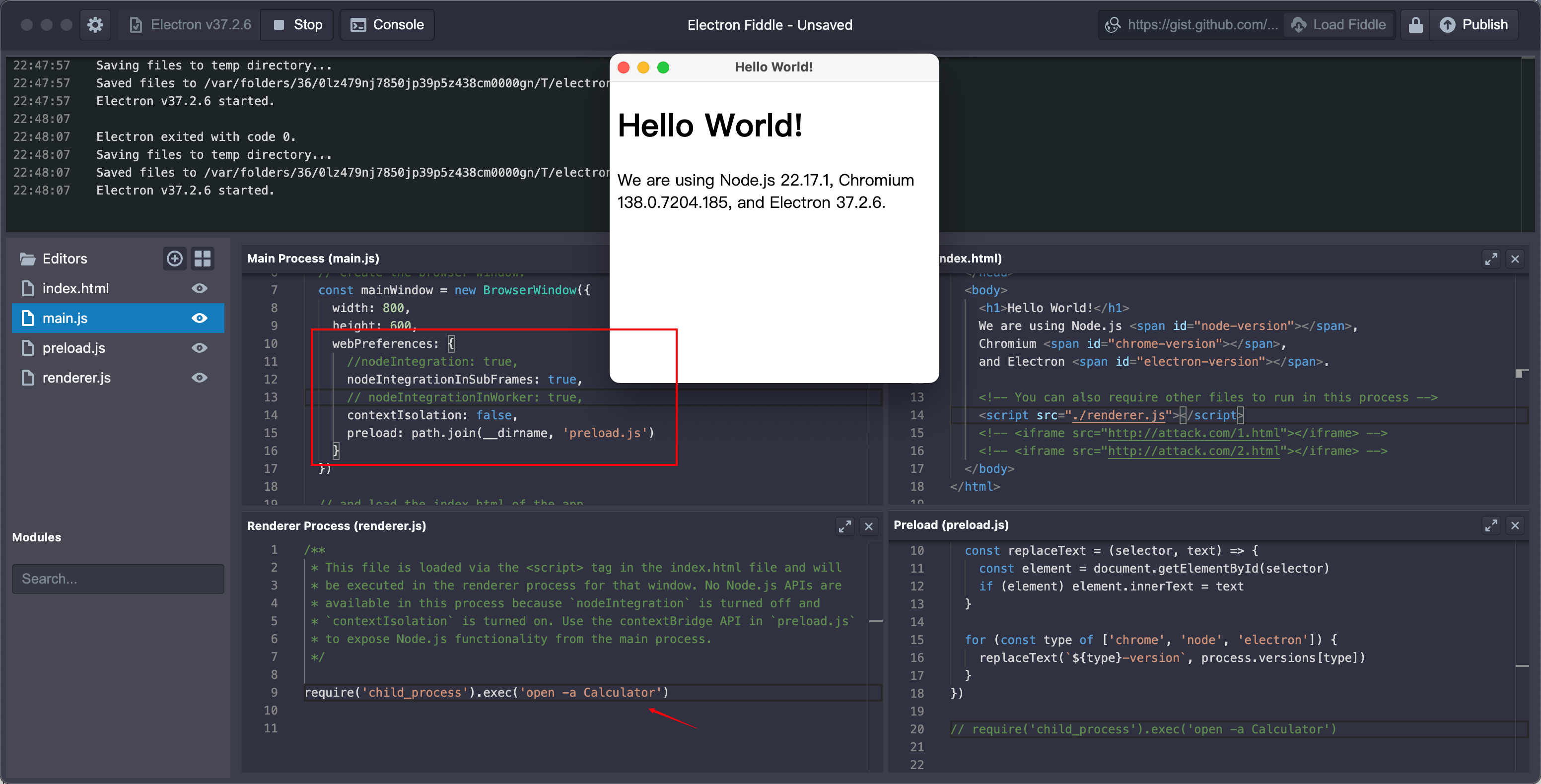Click the scrollbar marker in index.html editor
The image size is (1541, 784).
[x=1522, y=374]
